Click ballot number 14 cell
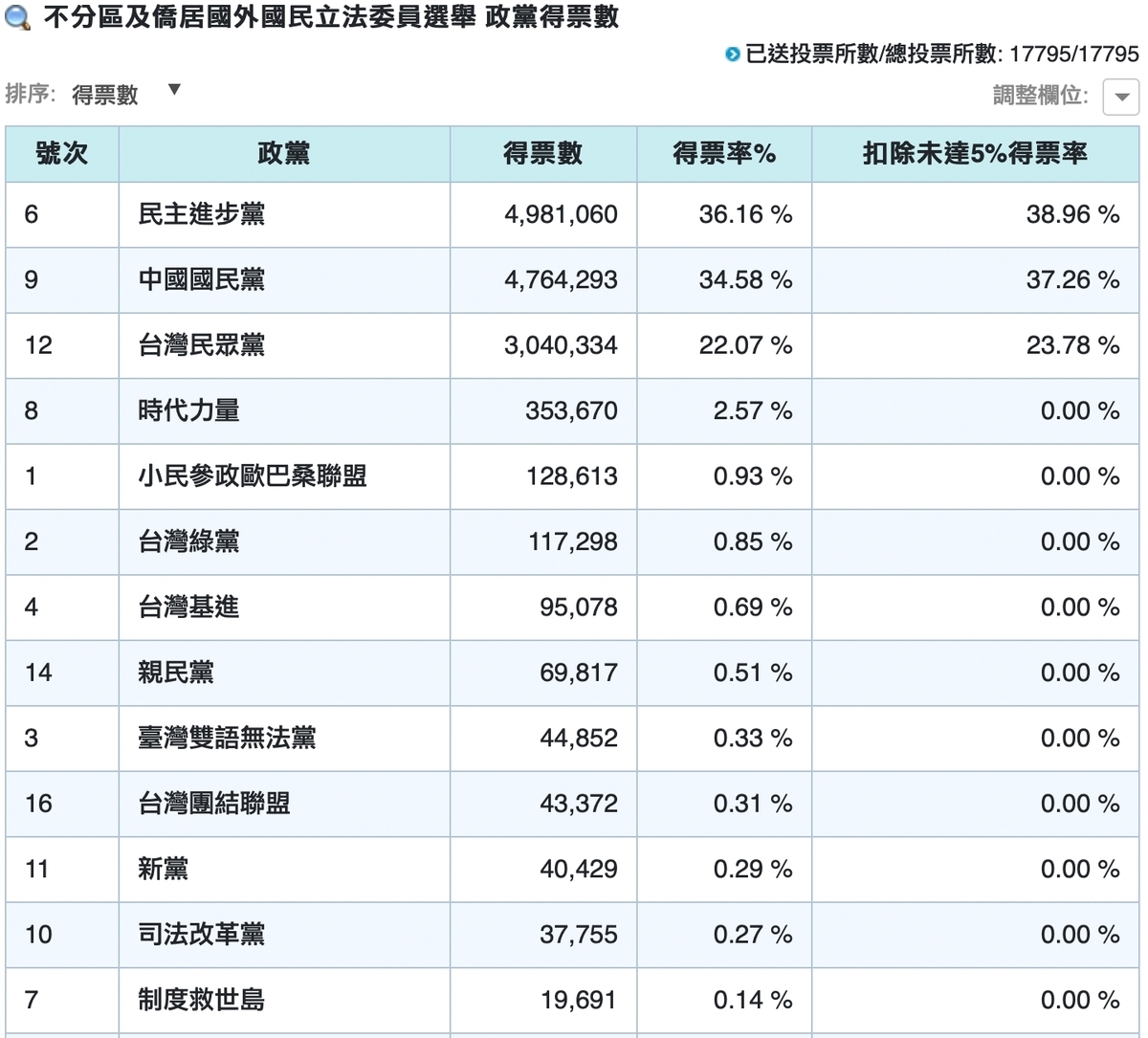The width and height of the screenshot is (1148, 1038). tap(62, 673)
